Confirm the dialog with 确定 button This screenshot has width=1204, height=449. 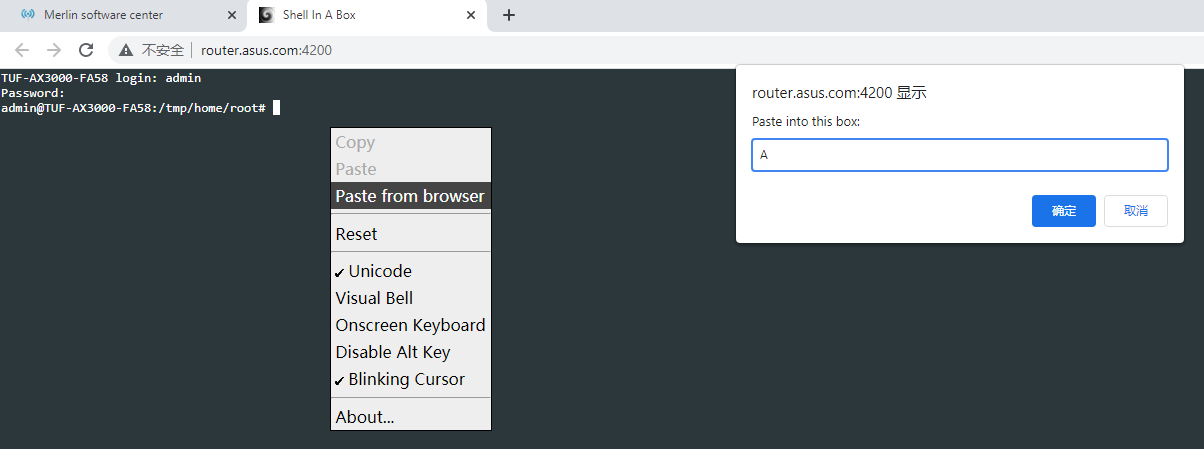[x=1064, y=211]
